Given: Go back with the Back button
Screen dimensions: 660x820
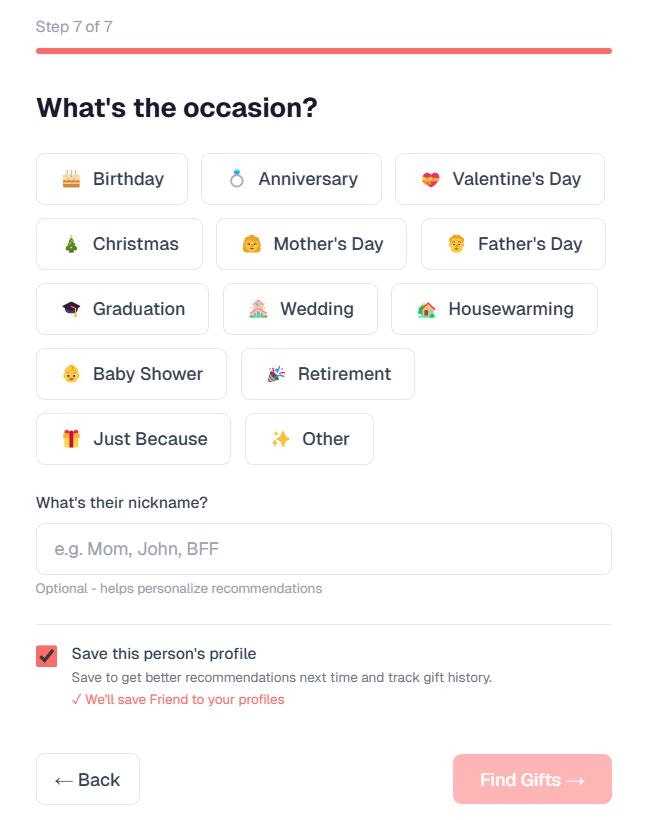Looking at the screenshot, I should point(88,780).
